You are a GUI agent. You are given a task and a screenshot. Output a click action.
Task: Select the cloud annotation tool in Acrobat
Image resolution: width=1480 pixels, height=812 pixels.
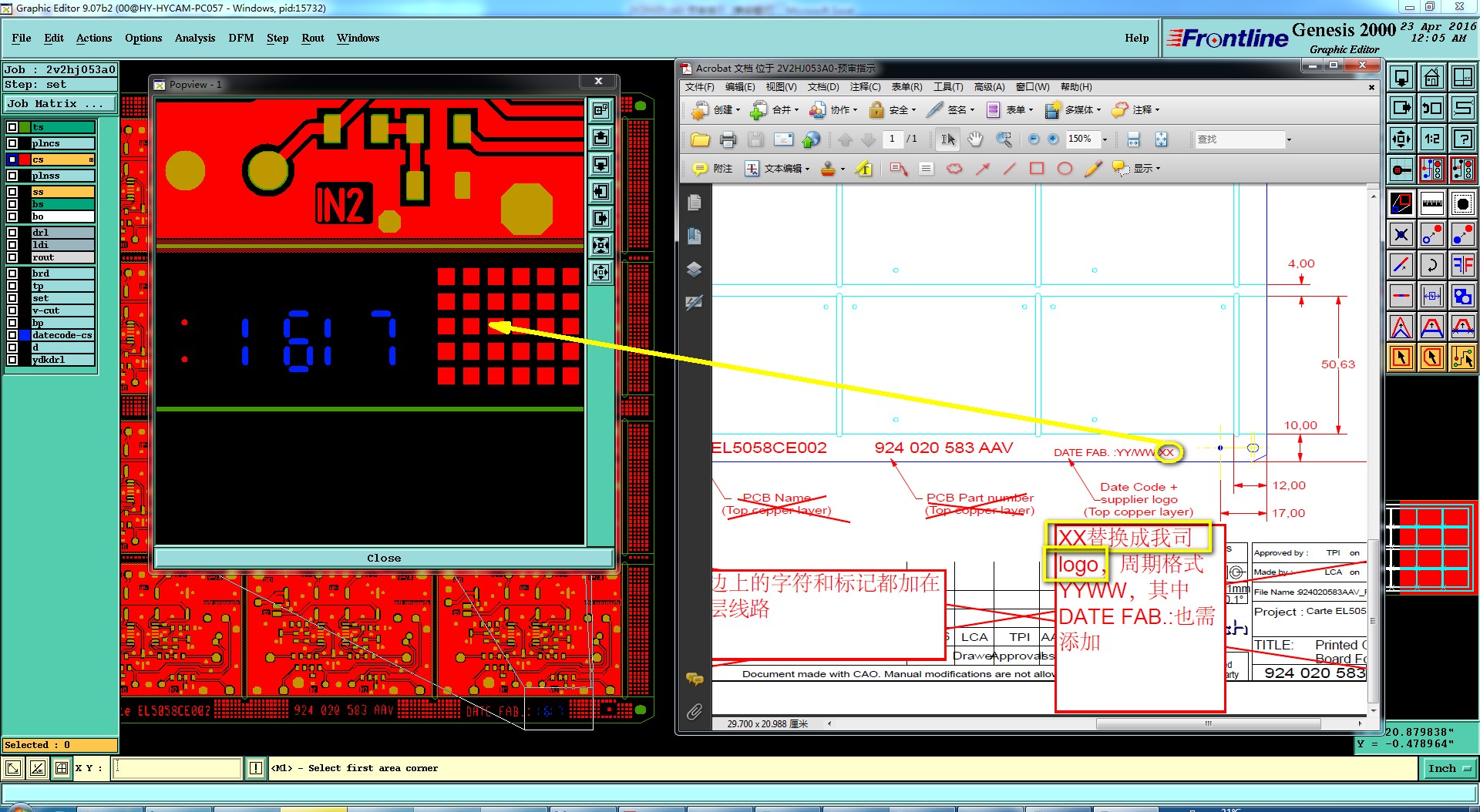[954, 169]
